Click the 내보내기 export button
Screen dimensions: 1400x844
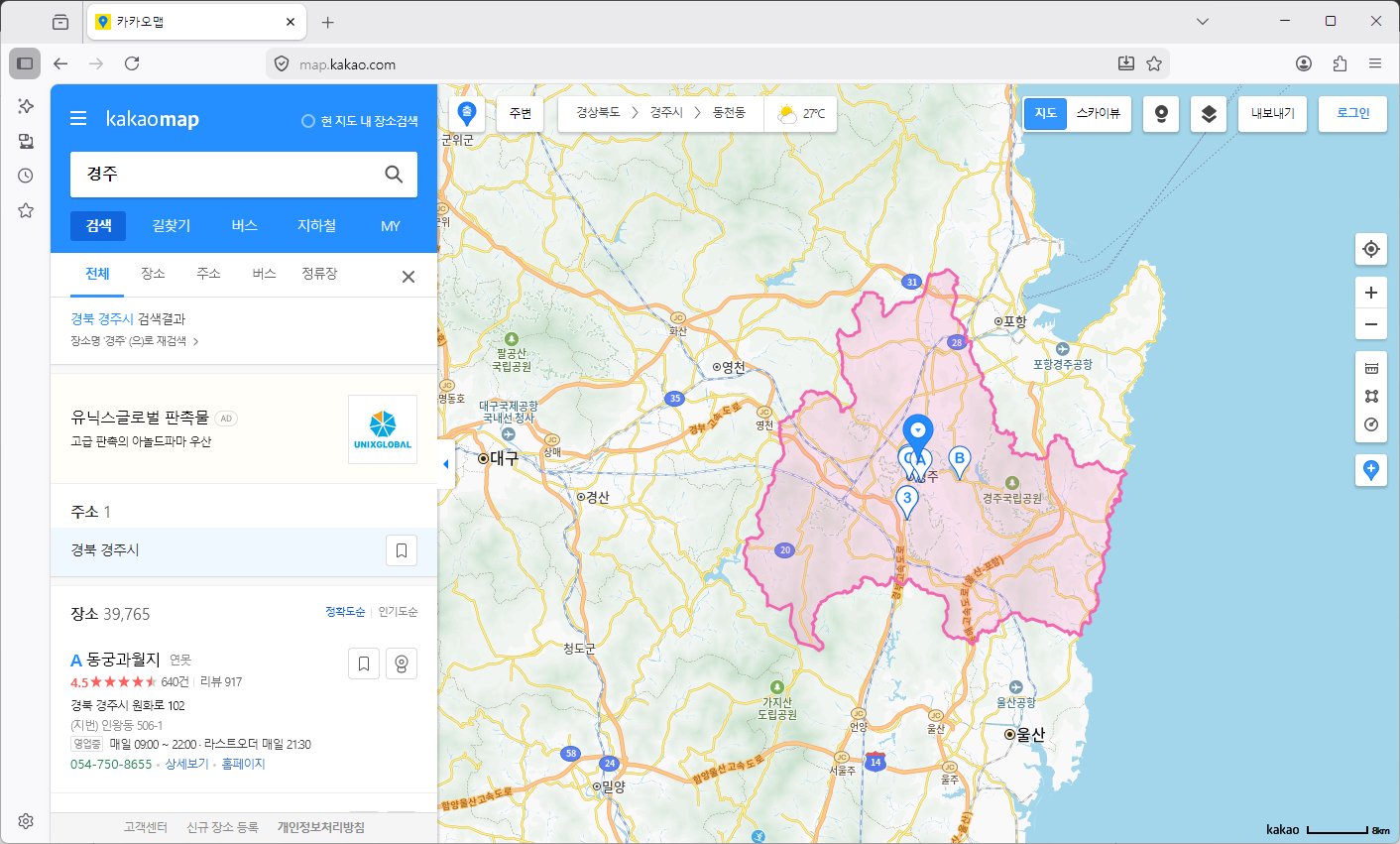tap(1273, 114)
